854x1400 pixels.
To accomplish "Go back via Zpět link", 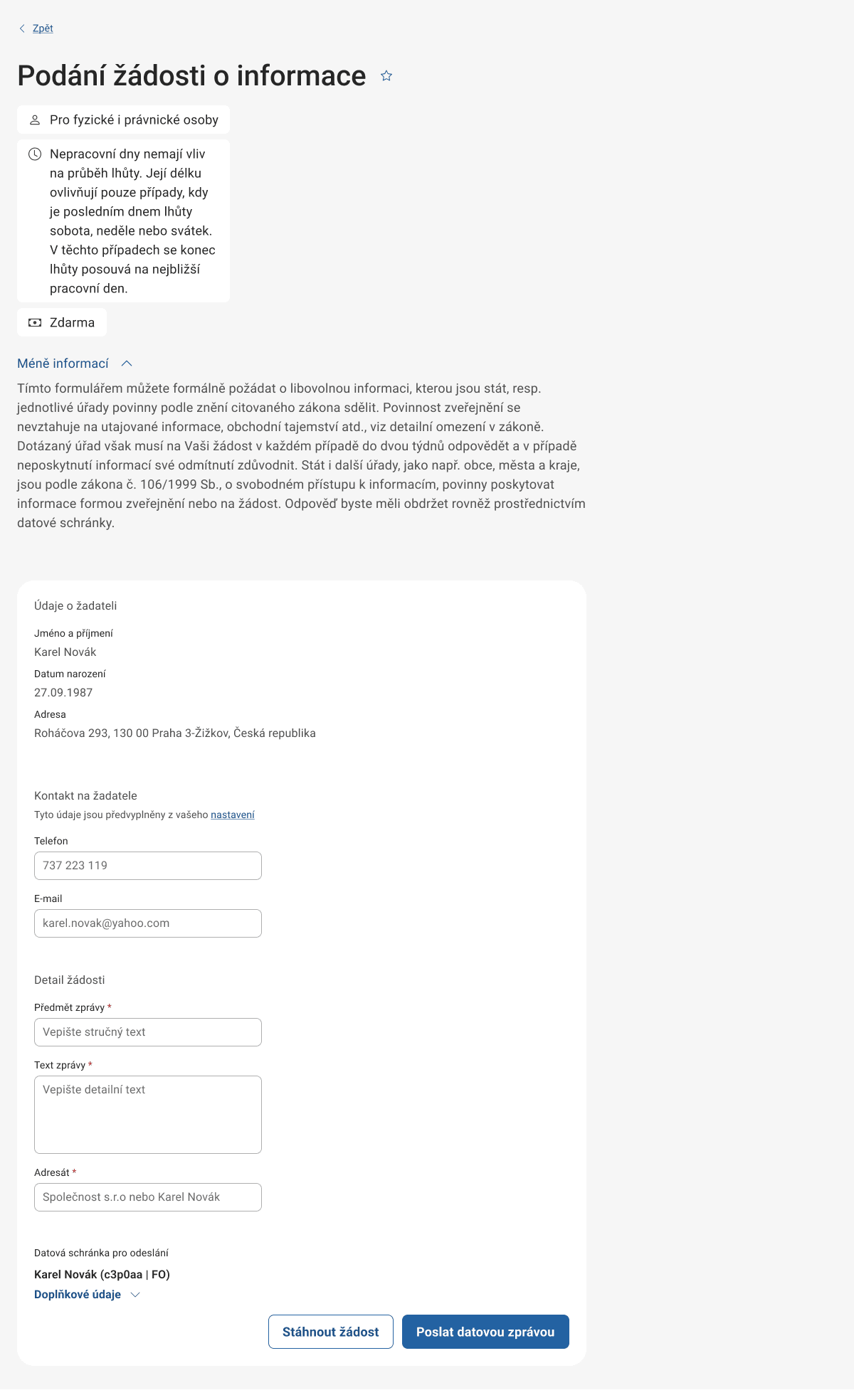I will pyautogui.click(x=43, y=28).
